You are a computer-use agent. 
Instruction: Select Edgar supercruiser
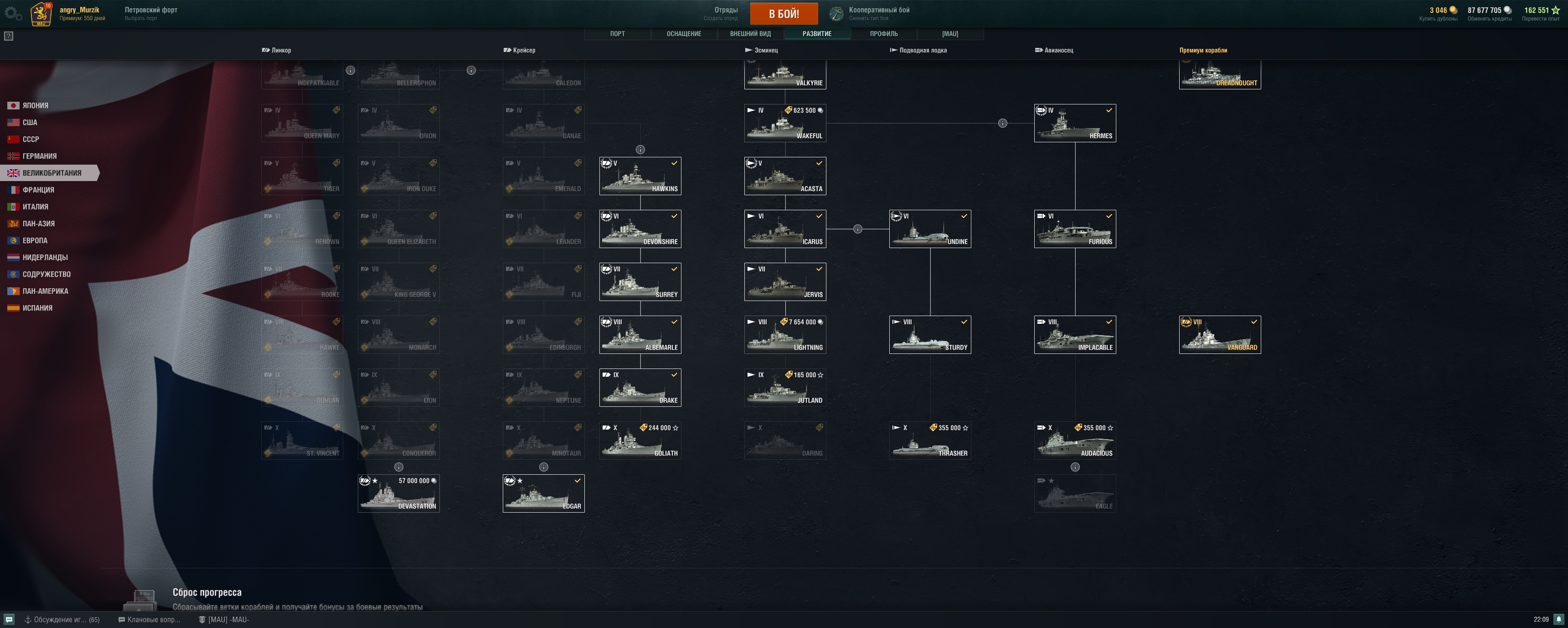tap(544, 493)
